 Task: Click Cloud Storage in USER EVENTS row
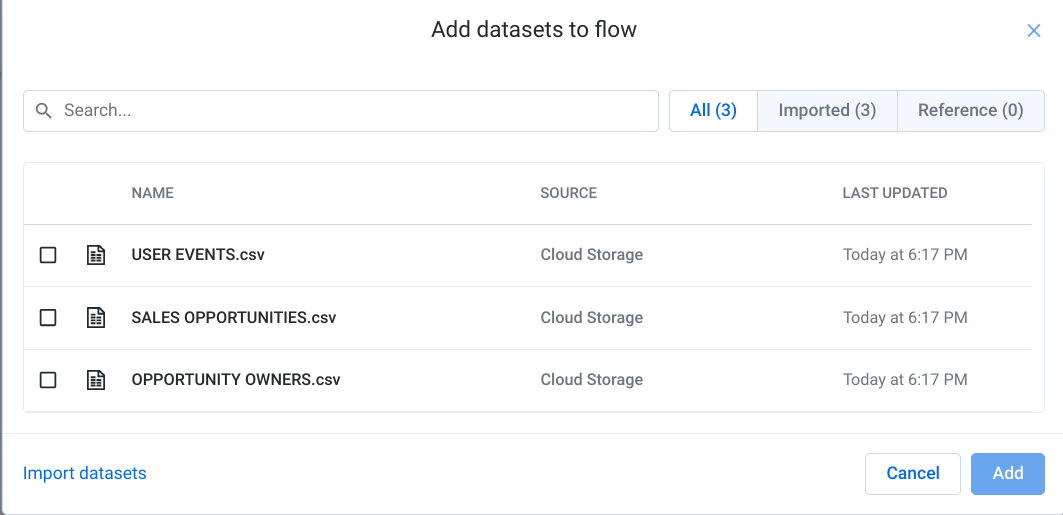click(x=592, y=255)
